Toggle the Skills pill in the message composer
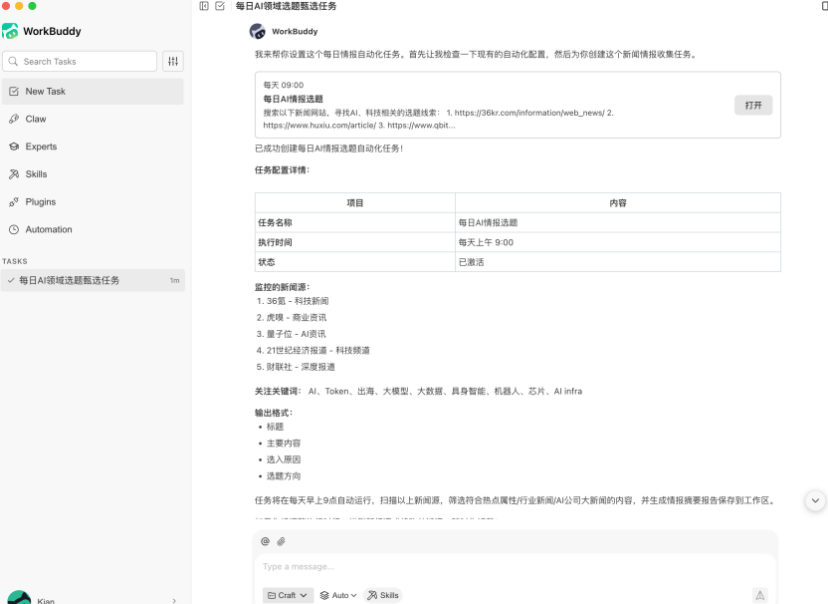Viewport: 828px width, 604px height. pos(383,595)
